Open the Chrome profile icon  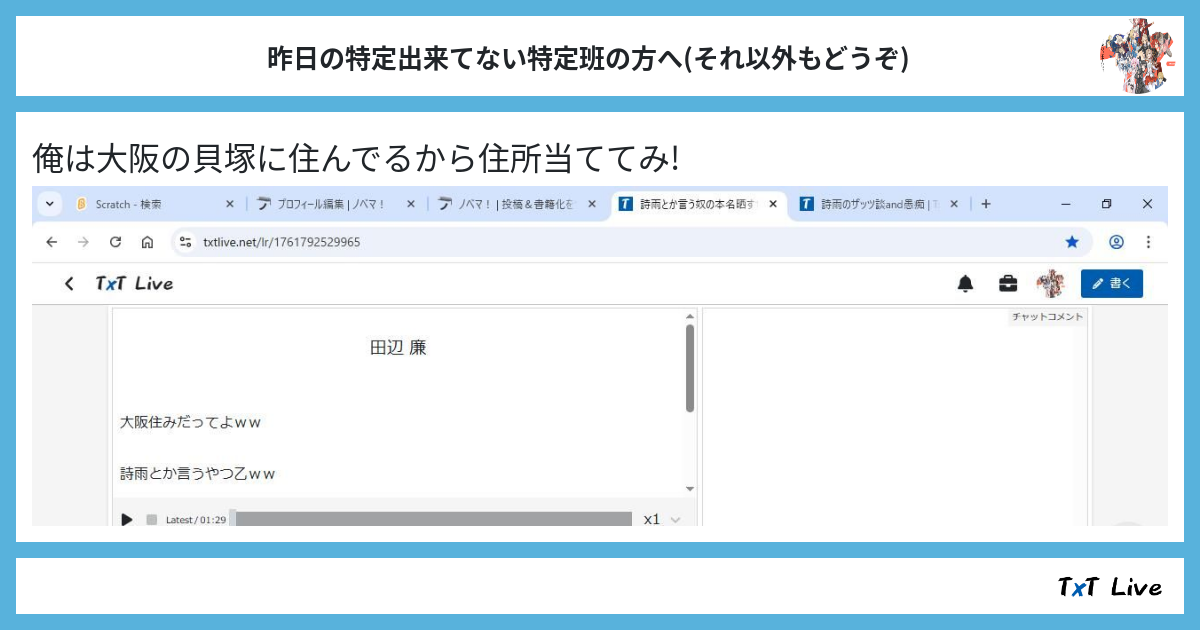(x=1116, y=242)
